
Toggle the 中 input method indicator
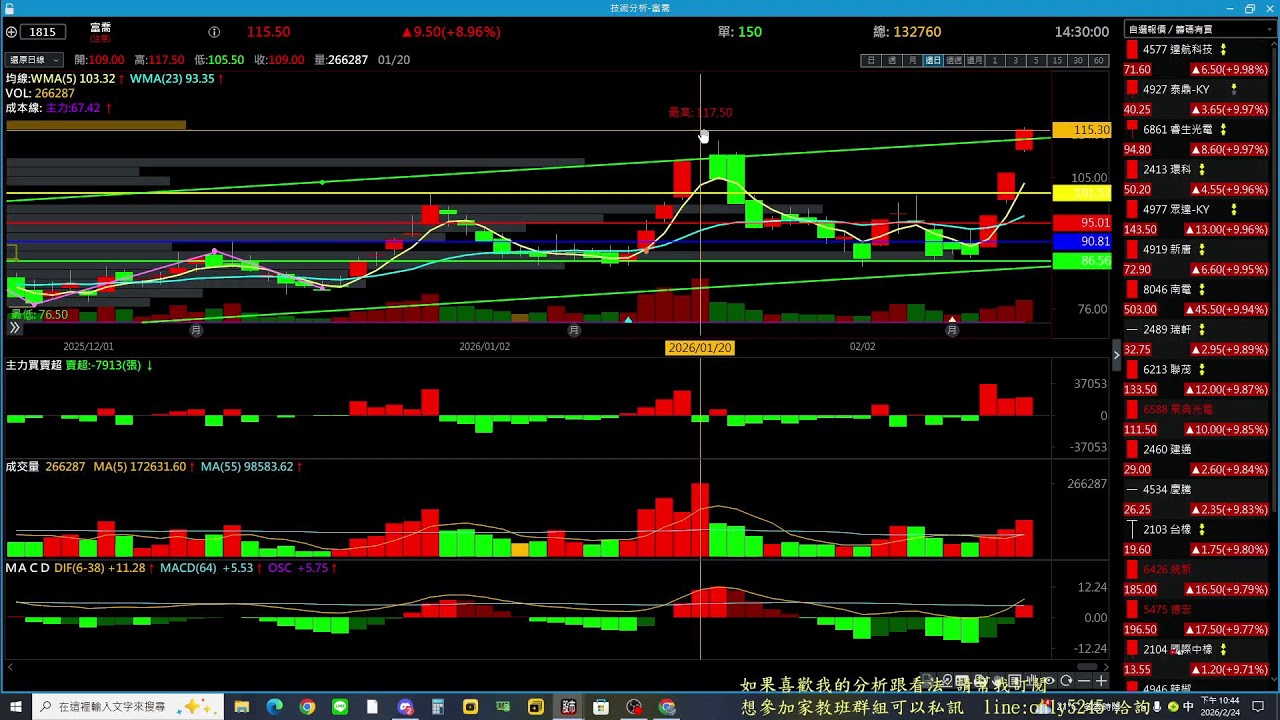coord(1189,707)
